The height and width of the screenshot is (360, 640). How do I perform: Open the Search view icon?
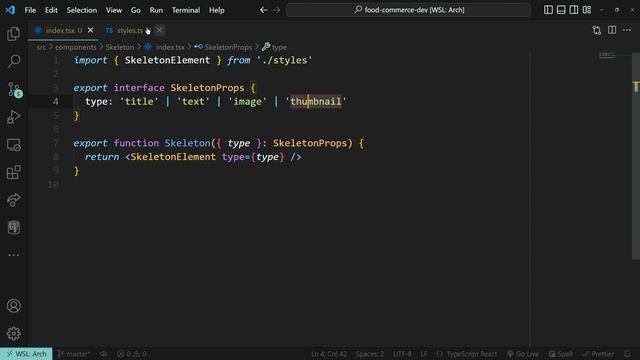(13, 61)
